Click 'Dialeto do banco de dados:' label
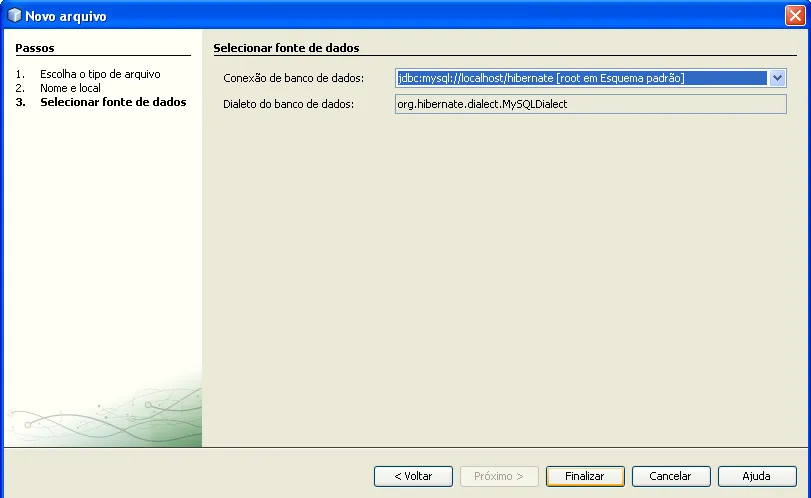This screenshot has width=811, height=498. pos(288,104)
